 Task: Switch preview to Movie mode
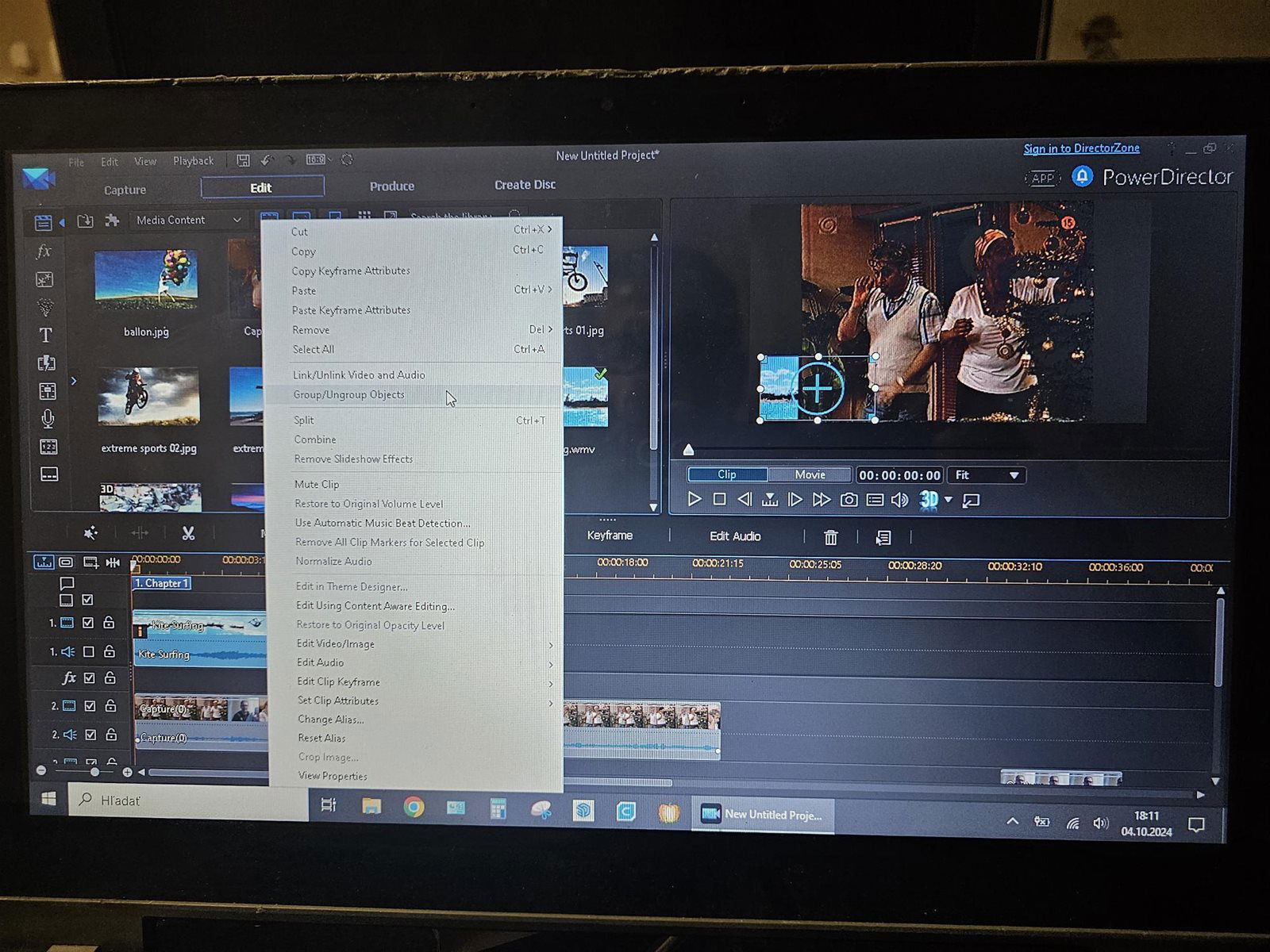coord(810,474)
